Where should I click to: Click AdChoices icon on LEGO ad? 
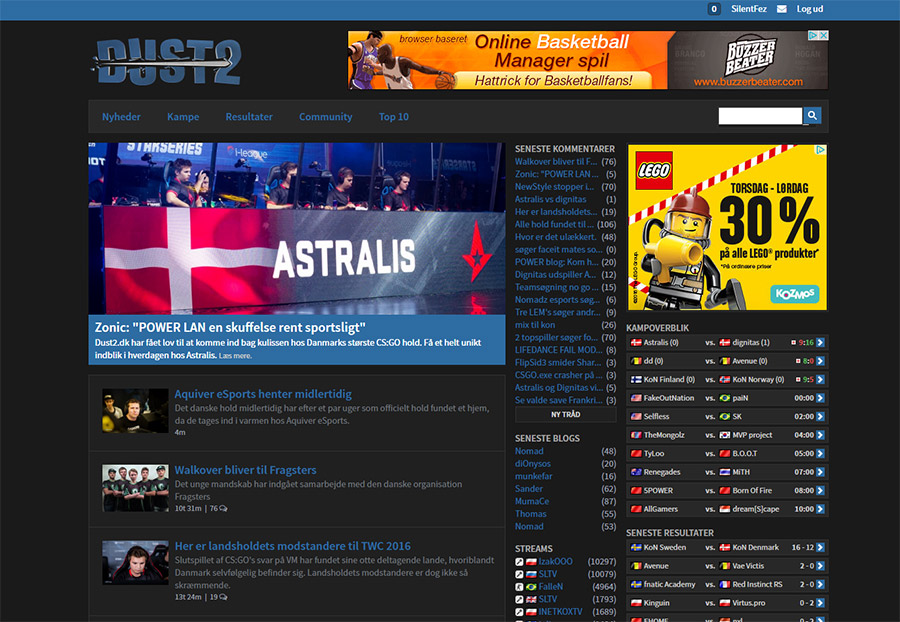(x=821, y=150)
